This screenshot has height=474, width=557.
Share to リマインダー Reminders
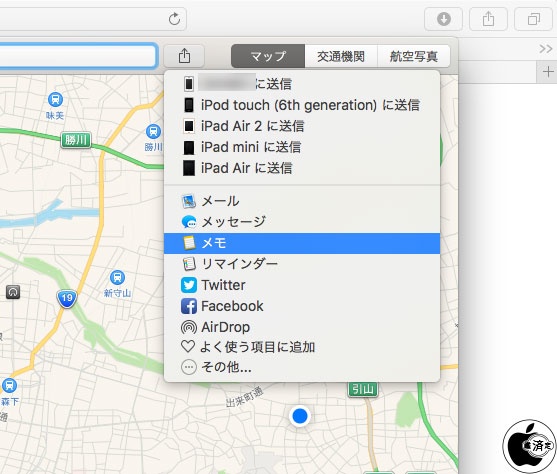point(302,264)
